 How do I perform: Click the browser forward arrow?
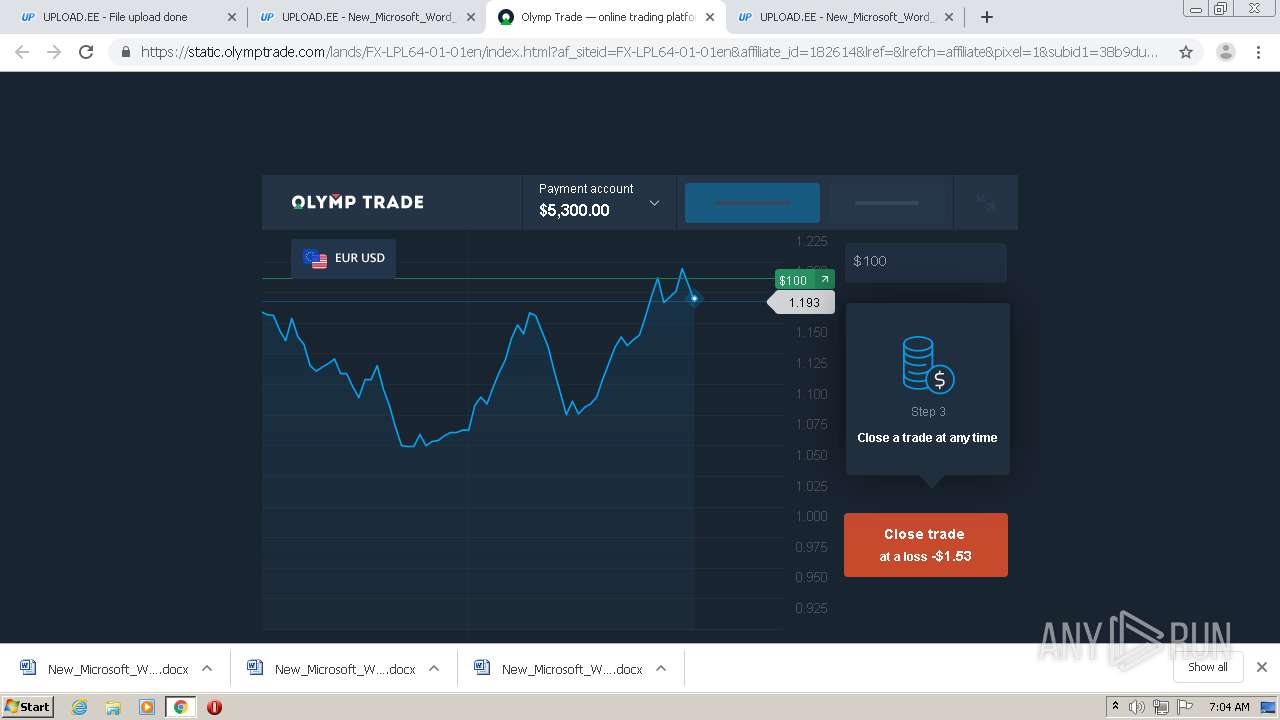click(x=54, y=52)
